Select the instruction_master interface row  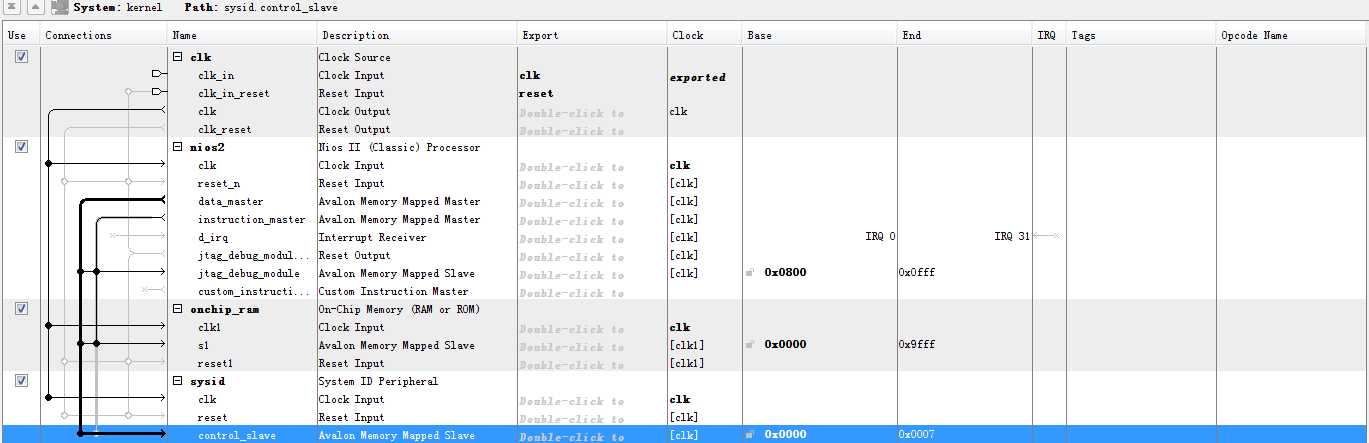252,219
